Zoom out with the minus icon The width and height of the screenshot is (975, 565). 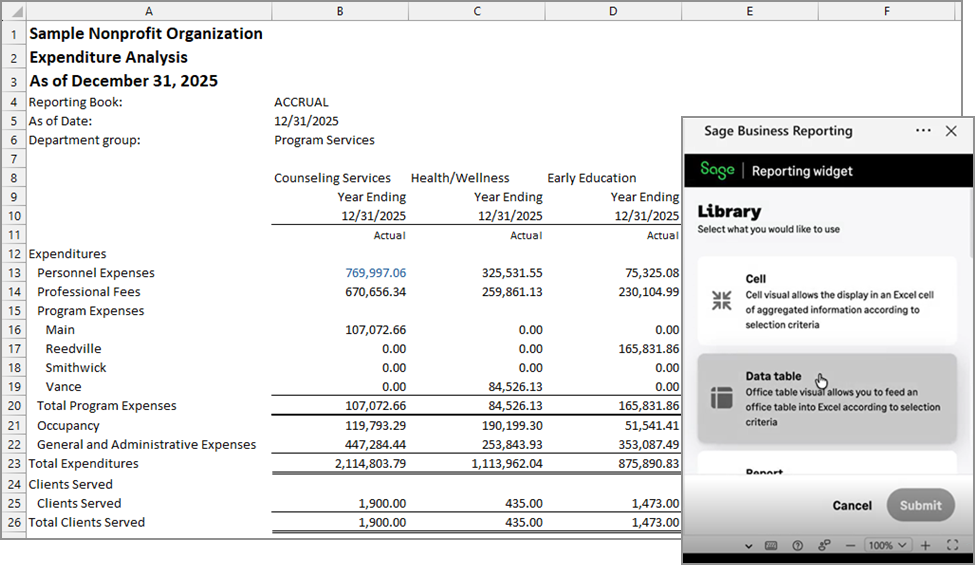tap(850, 545)
